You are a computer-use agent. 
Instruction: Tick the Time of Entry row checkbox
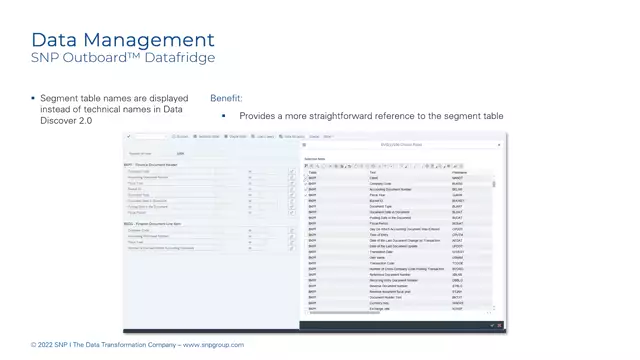pos(306,235)
